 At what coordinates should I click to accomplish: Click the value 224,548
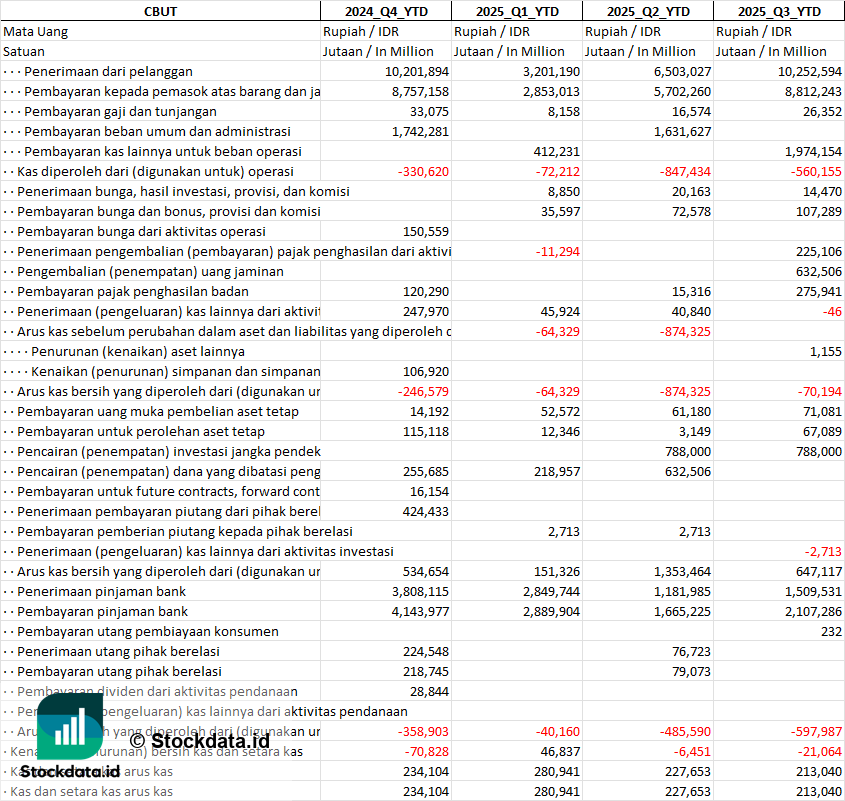(426, 652)
